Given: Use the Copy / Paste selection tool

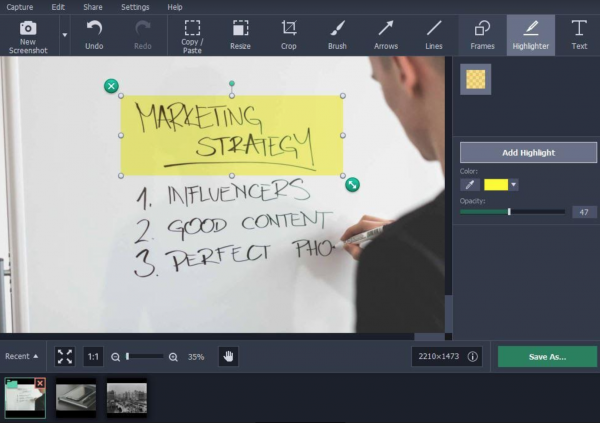Looking at the screenshot, I should pyautogui.click(x=192, y=34).
